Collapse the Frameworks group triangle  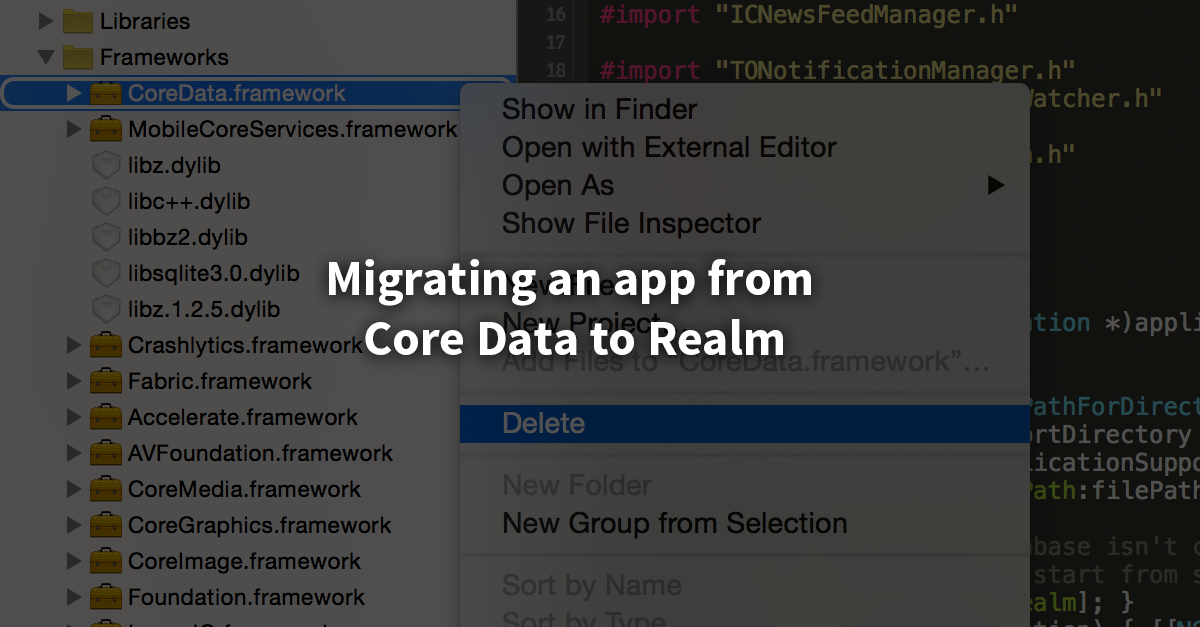(x=45, y=57)
